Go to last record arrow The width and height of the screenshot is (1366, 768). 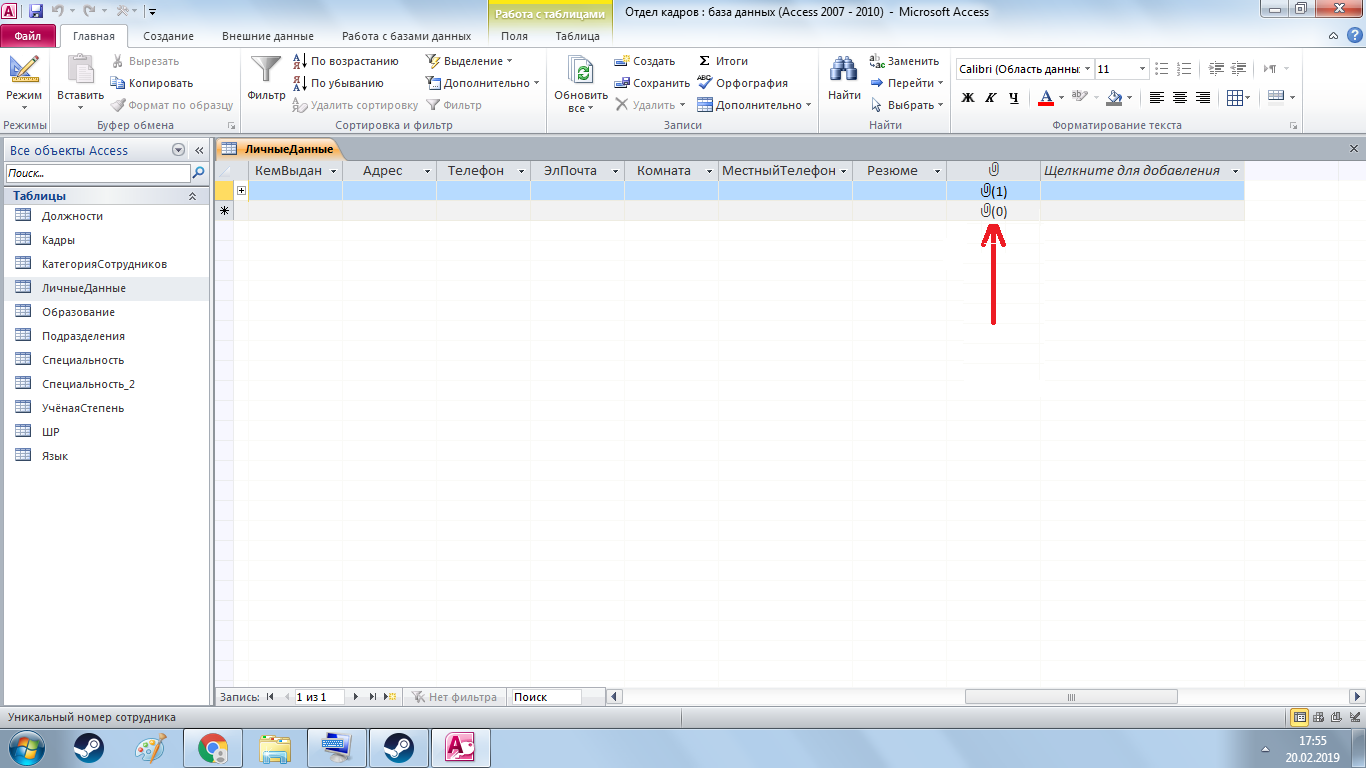(x=373, y=697)
